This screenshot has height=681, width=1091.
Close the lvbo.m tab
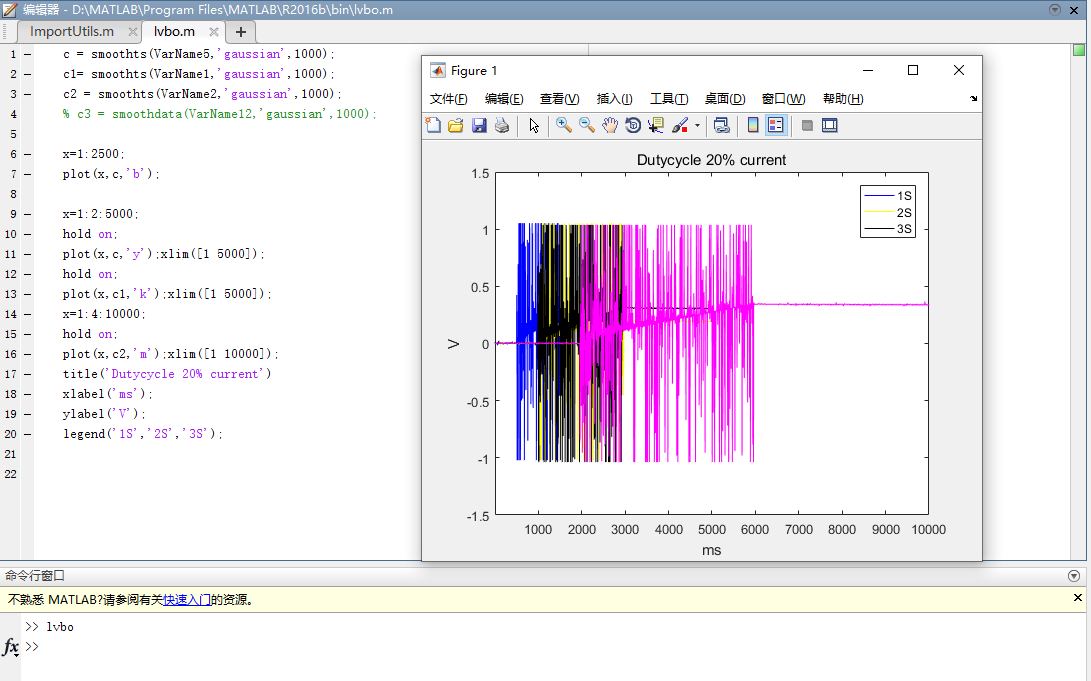[x=214, y=32]
